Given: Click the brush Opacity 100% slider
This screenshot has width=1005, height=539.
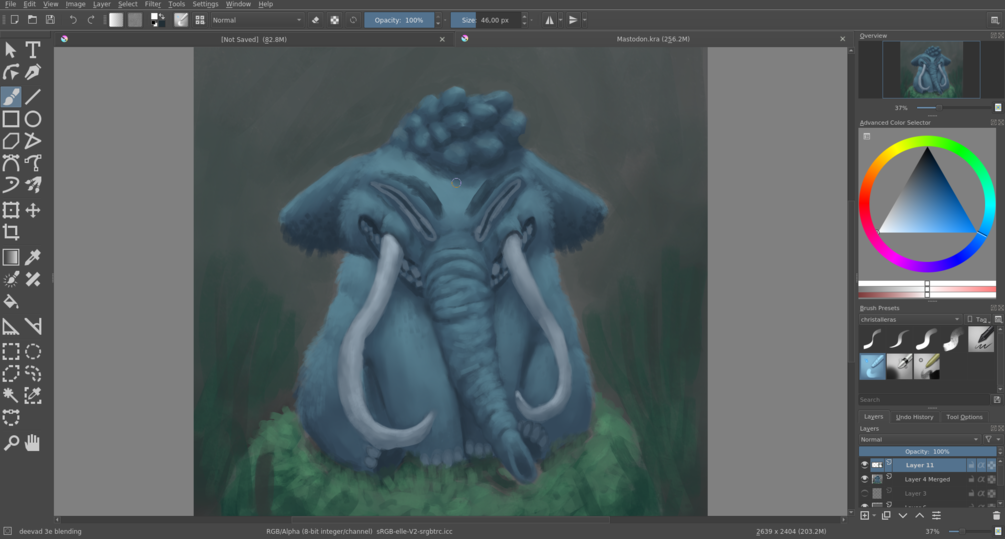Looking at the screenshot, I should coord(399,20).
